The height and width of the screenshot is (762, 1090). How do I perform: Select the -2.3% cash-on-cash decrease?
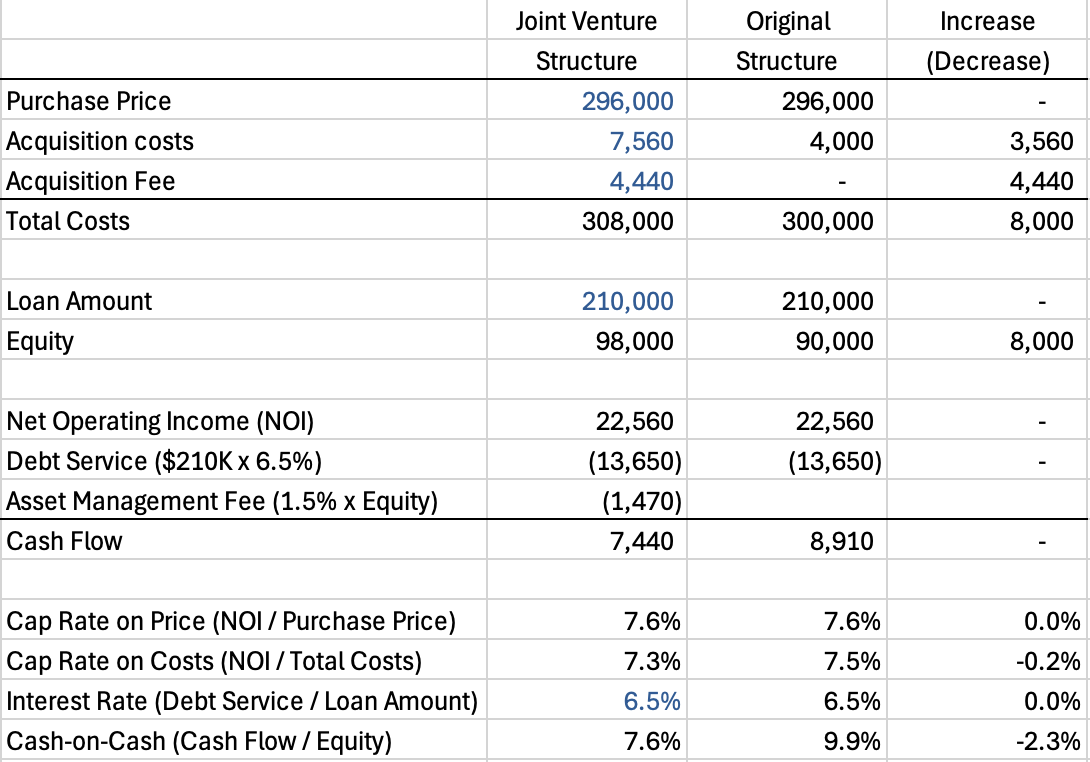tap(1048, 741)
